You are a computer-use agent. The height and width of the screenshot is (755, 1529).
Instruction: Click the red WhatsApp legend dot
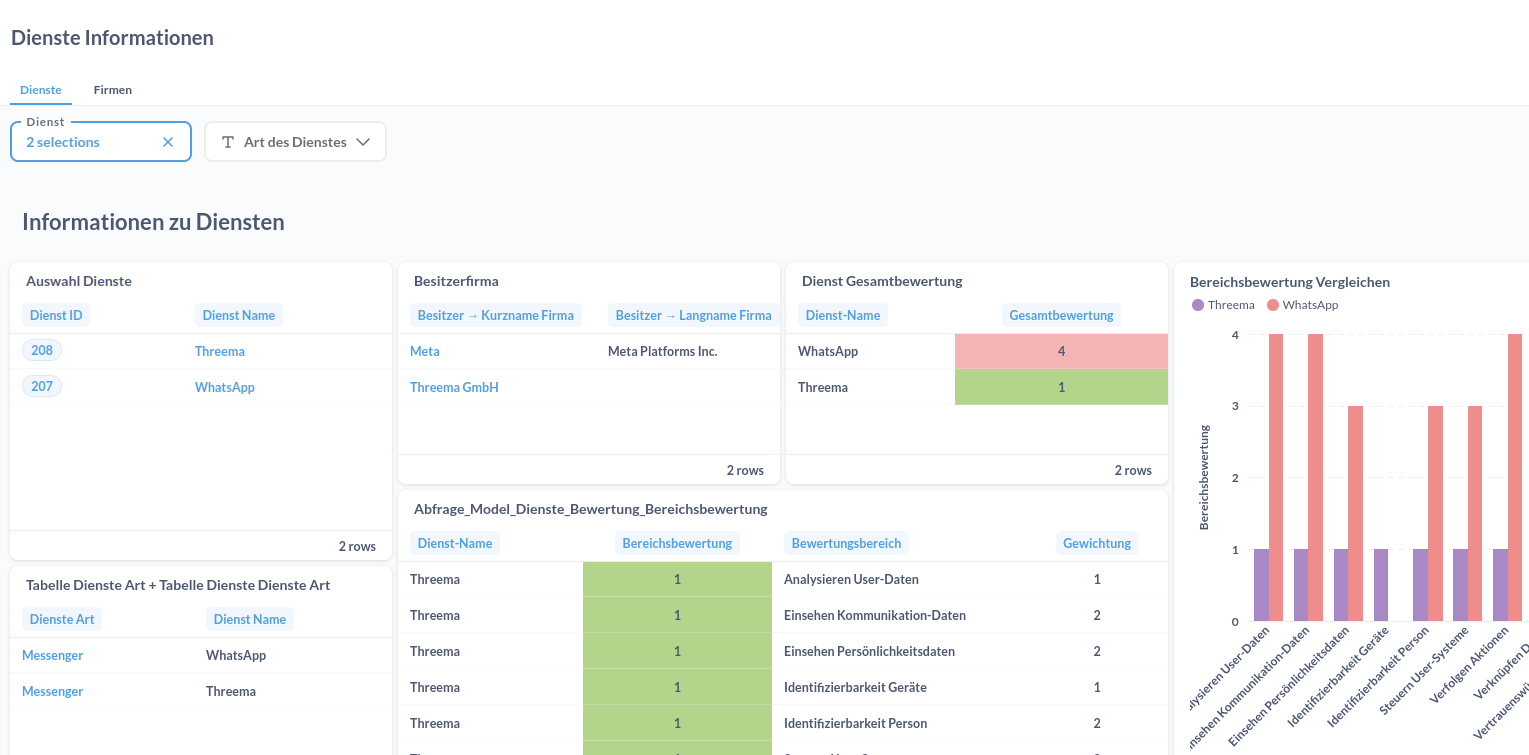click(1273, 305)
